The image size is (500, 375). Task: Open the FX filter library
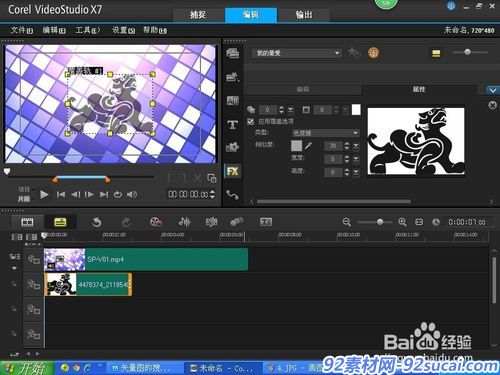click(x=232, y=171)
